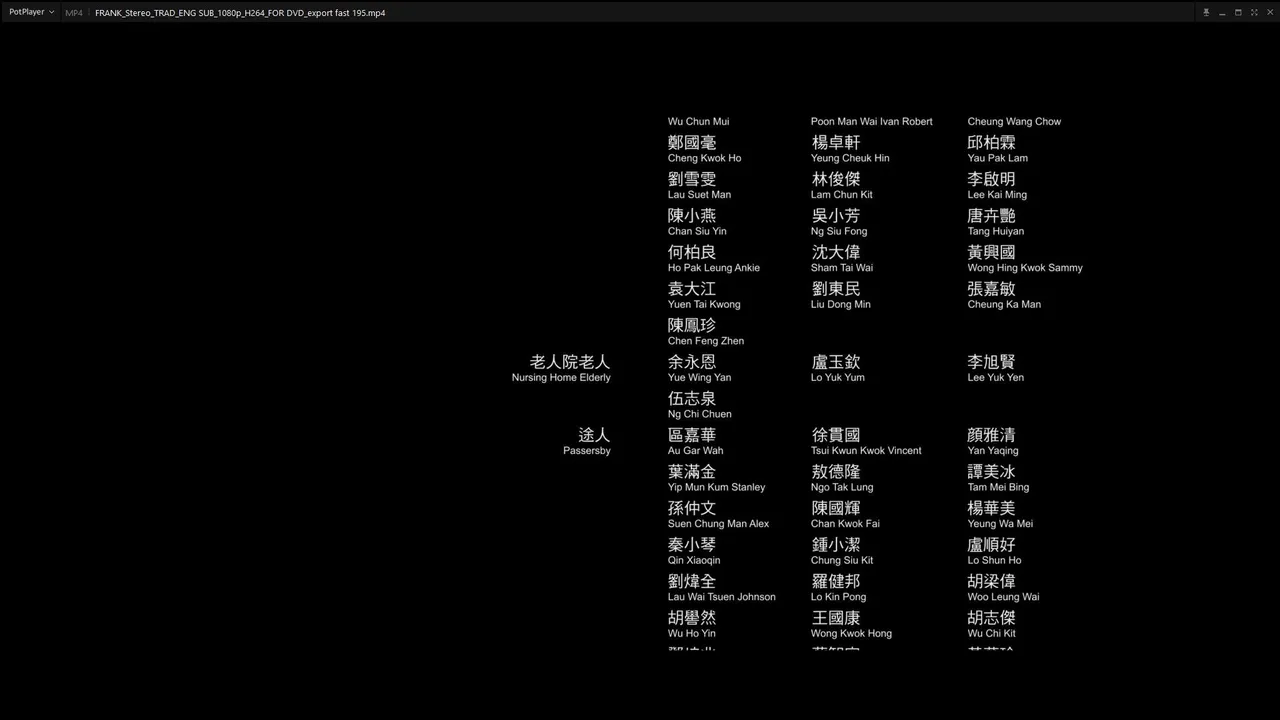Click the name Qin Xiaoqin
The width and height of the screenshot is (1280, 720).
694,561
